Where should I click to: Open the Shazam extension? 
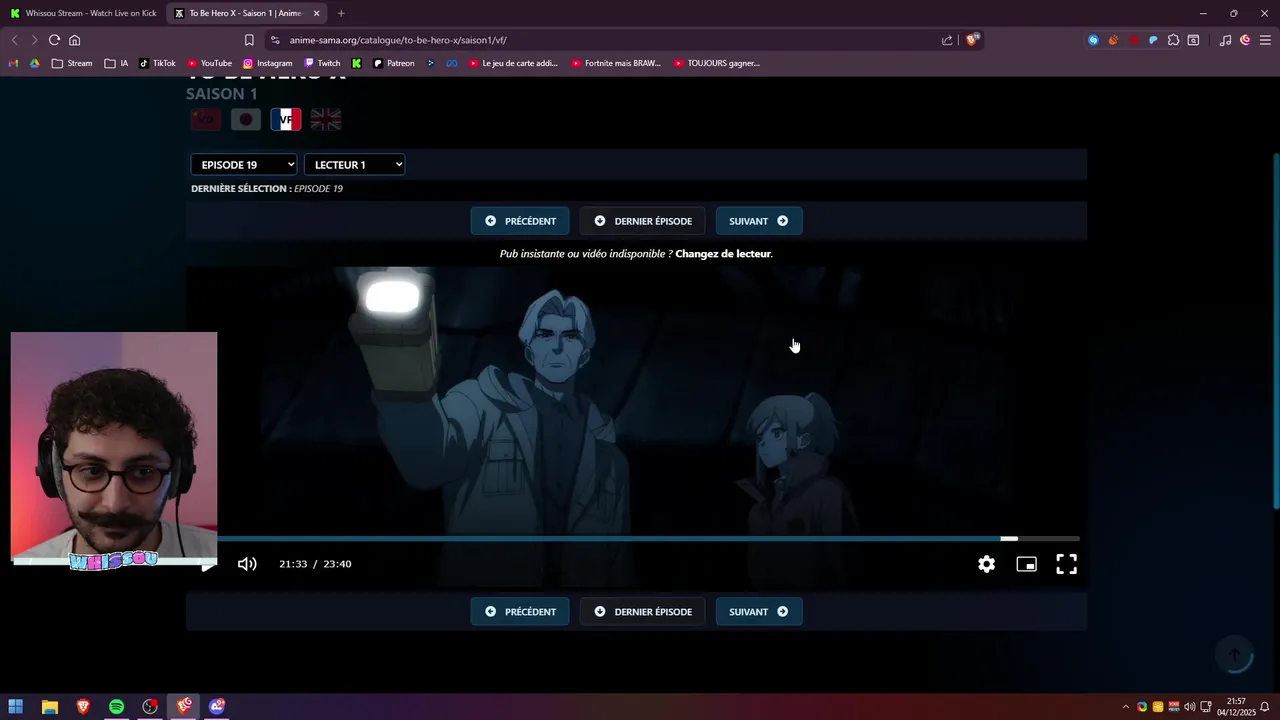pyautogui.click(x=1093, y=40)
